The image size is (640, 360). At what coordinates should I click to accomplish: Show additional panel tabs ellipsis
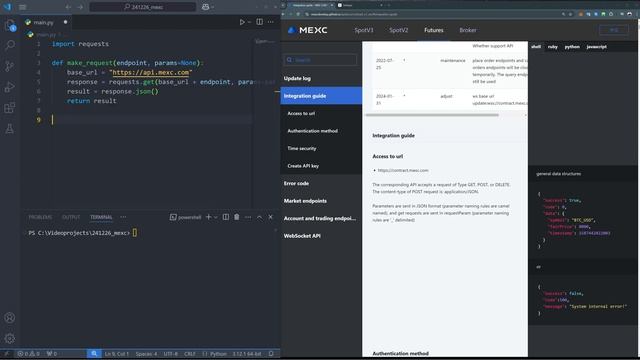coord(123,217)
